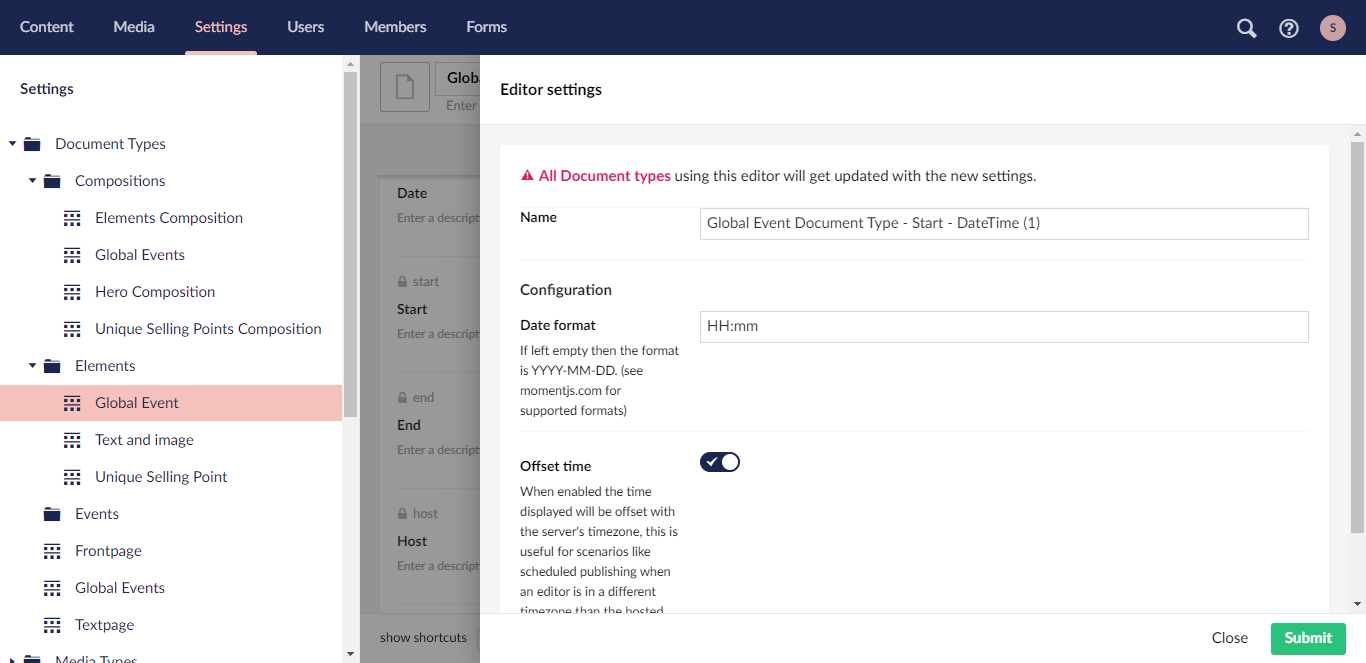The image size is (1366, 663).
Task: Click the Date format input field
Action: [x=1004, y=327]
